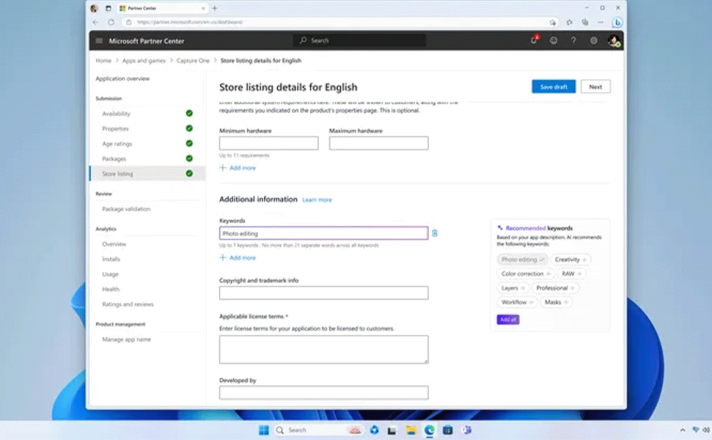Click the browser back arrow
712x440 pixels.
pos(95,22)
